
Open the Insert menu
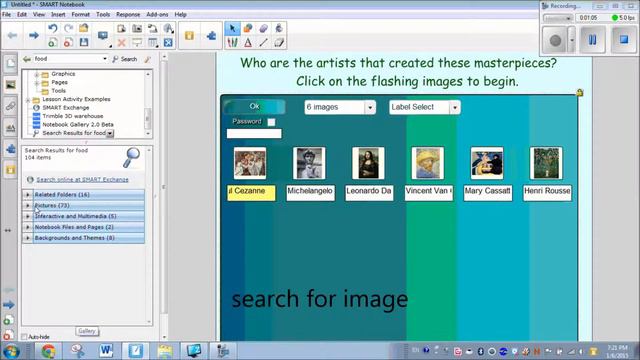pyautogui.click(x=58, y=14)
